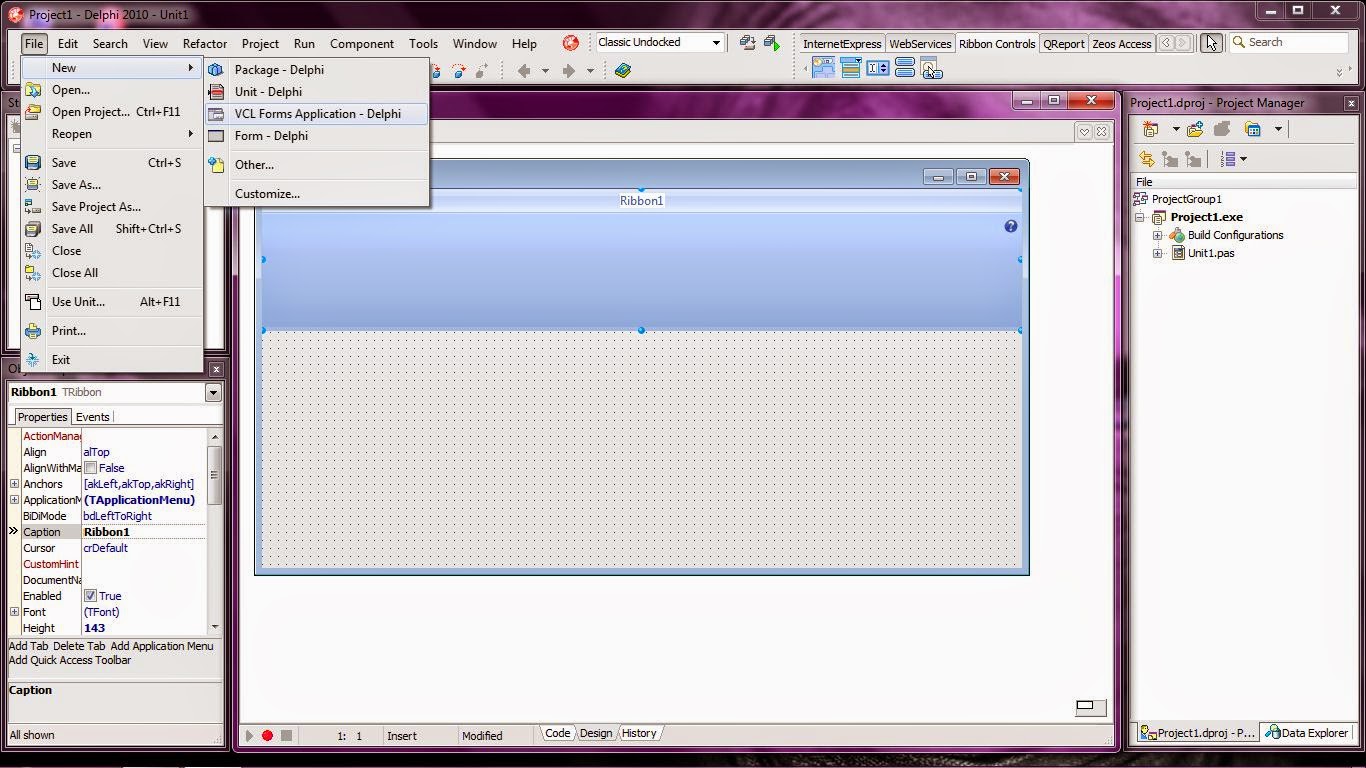The height and width of the screenshot is (768, 1366).
Task: Select the last Ribbon Controls palette component
Action: (x=931, y=68)
